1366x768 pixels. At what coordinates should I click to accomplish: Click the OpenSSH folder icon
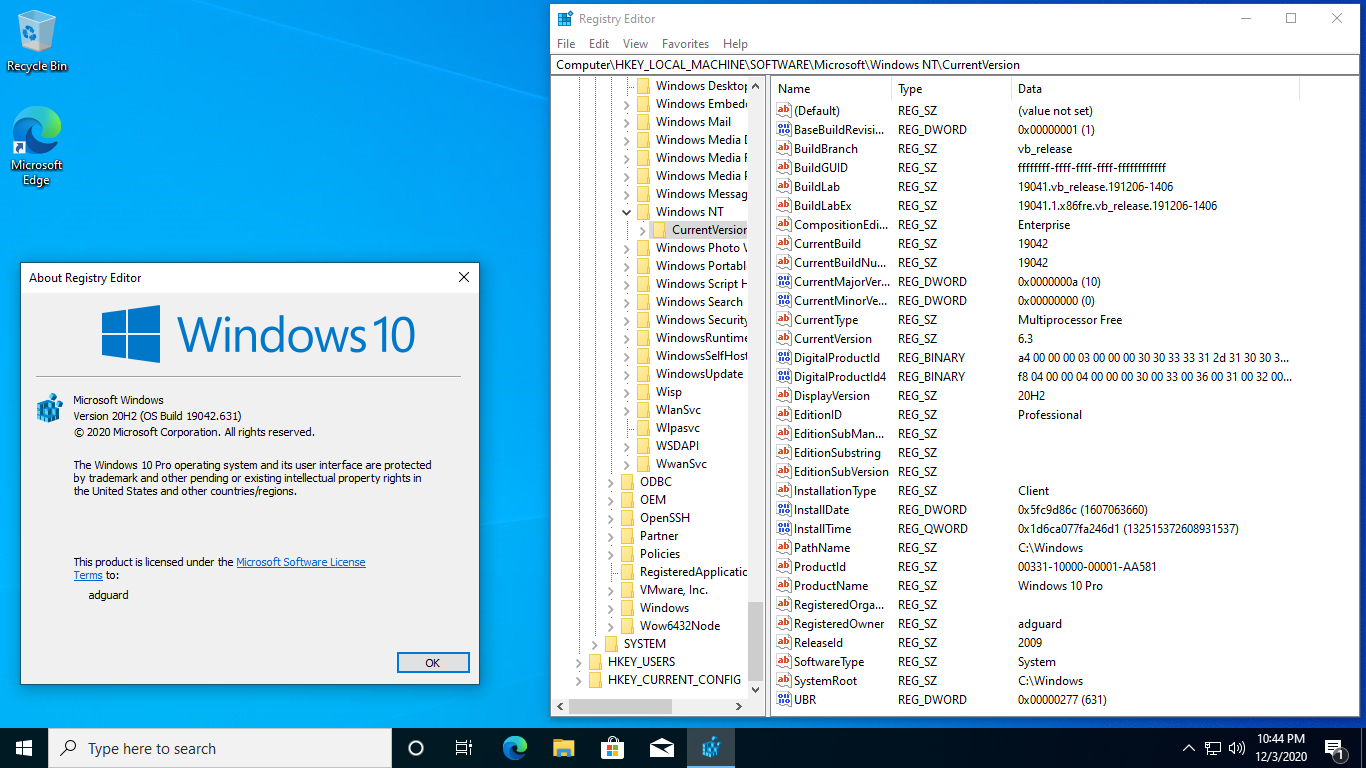point(627,518)
